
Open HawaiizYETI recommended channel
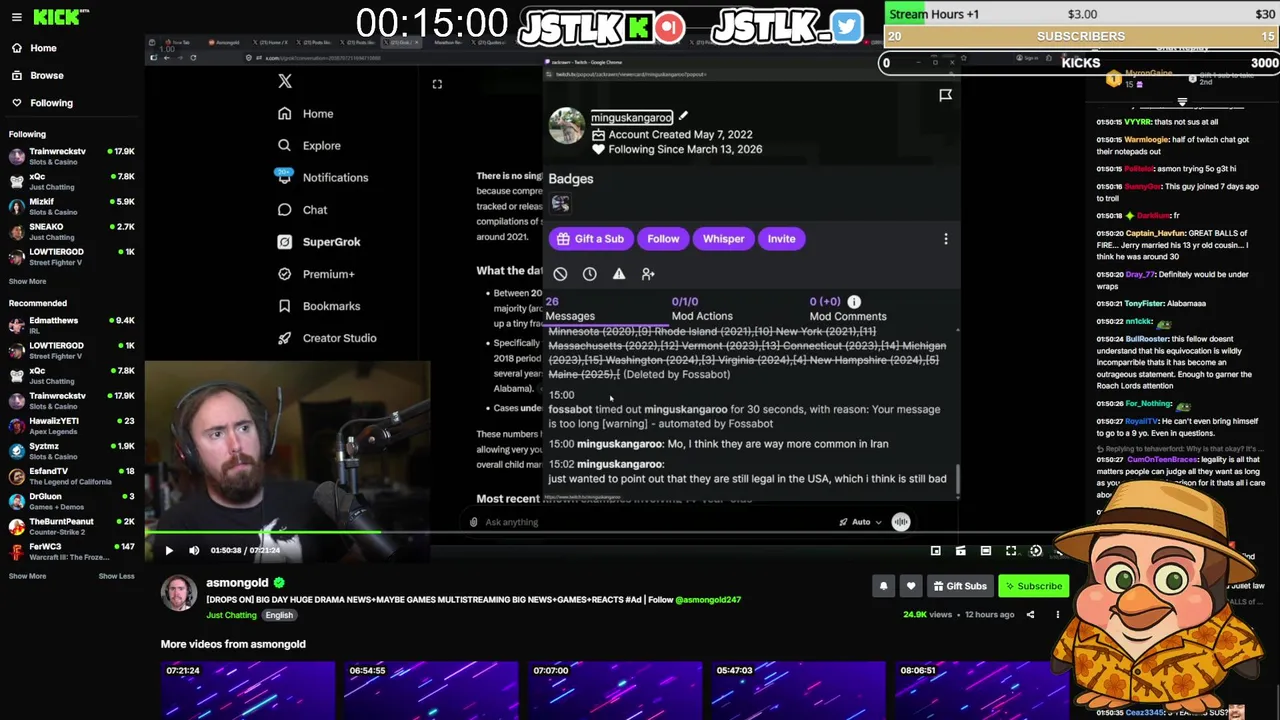[71, 425]
